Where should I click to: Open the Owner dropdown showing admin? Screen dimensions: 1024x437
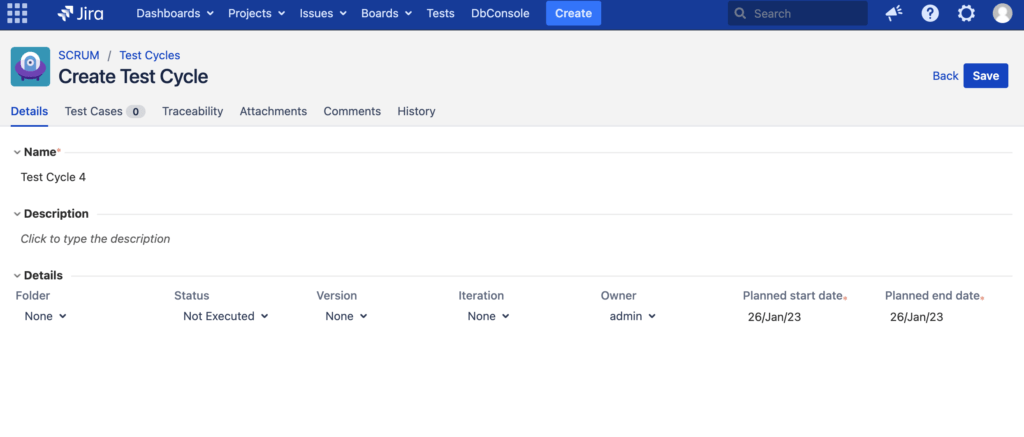point(632,316)
